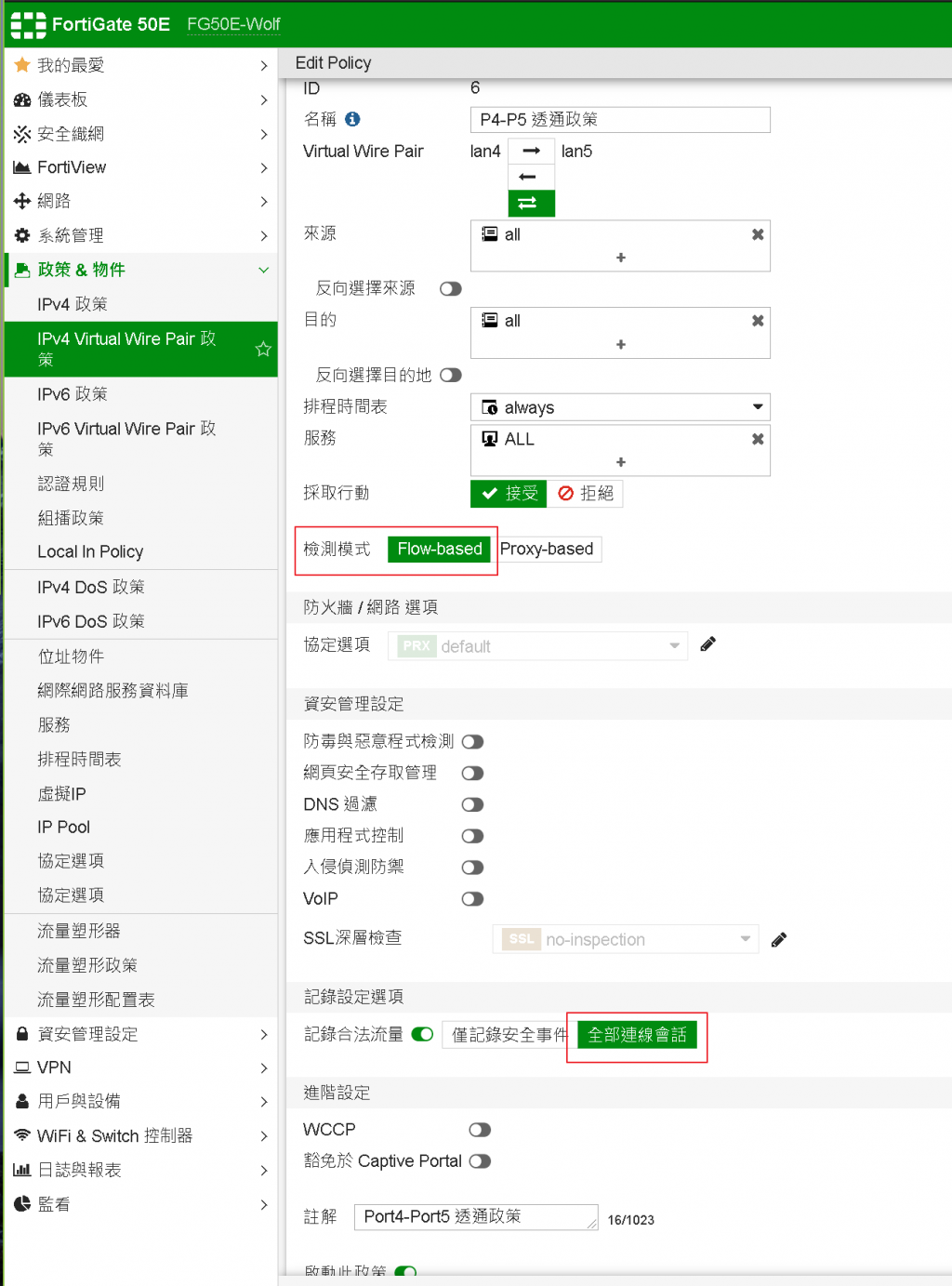Click the 網路 network cross icon

tap(22, 201)
